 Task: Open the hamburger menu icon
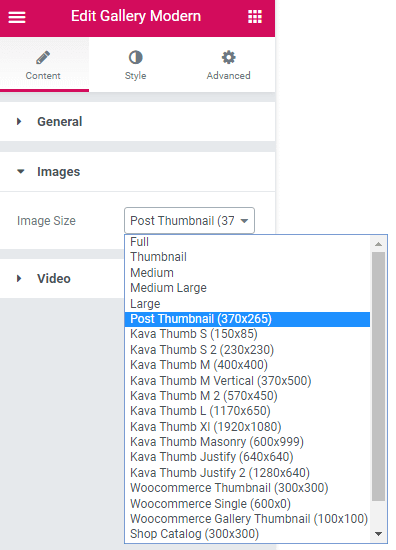point(17,17)
